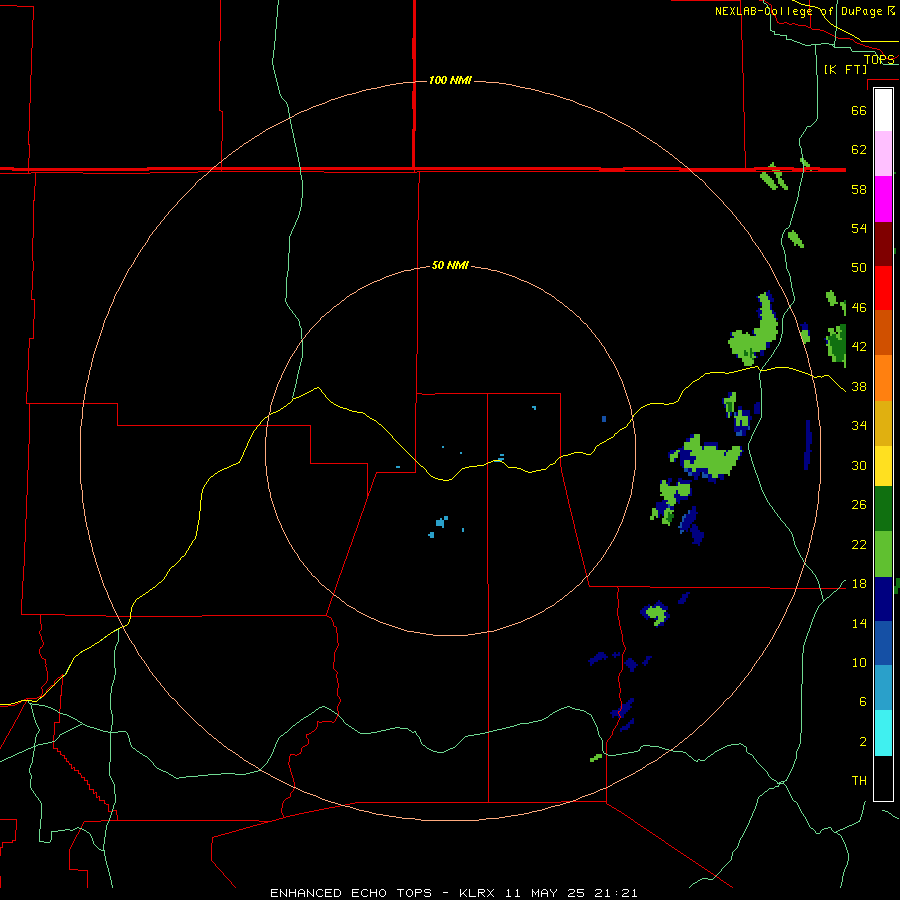Click the legend value '2'

click(x=862, y=741)
